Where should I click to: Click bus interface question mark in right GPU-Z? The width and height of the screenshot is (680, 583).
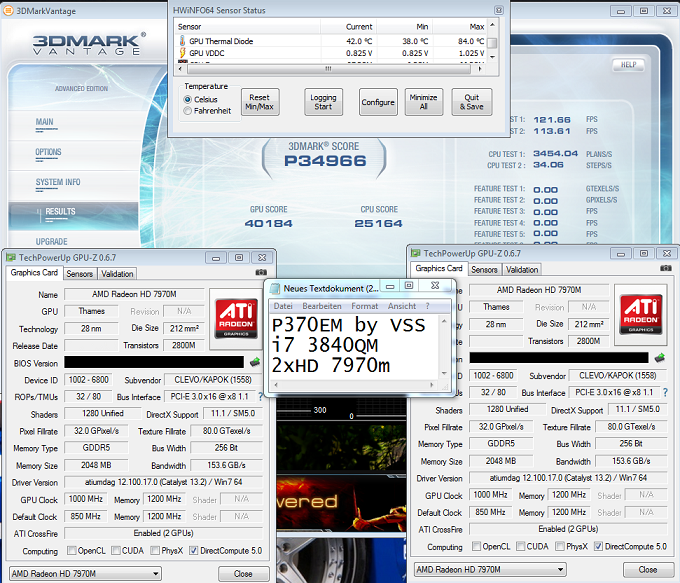[x=665, y=392]
